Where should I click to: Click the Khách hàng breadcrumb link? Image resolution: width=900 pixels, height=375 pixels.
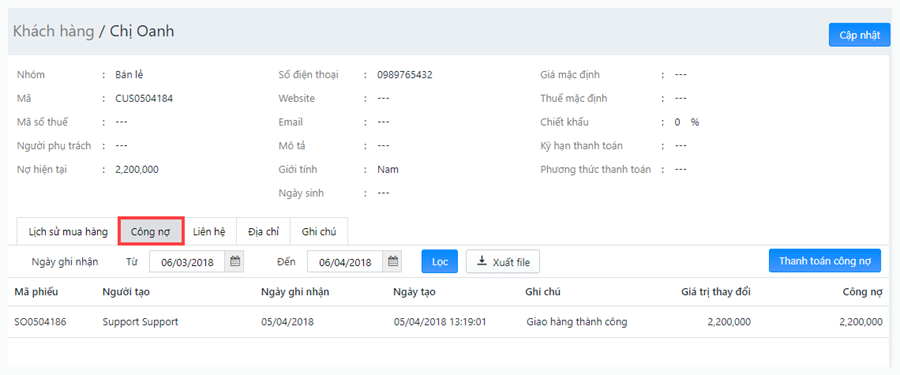[x=53, y=31]
